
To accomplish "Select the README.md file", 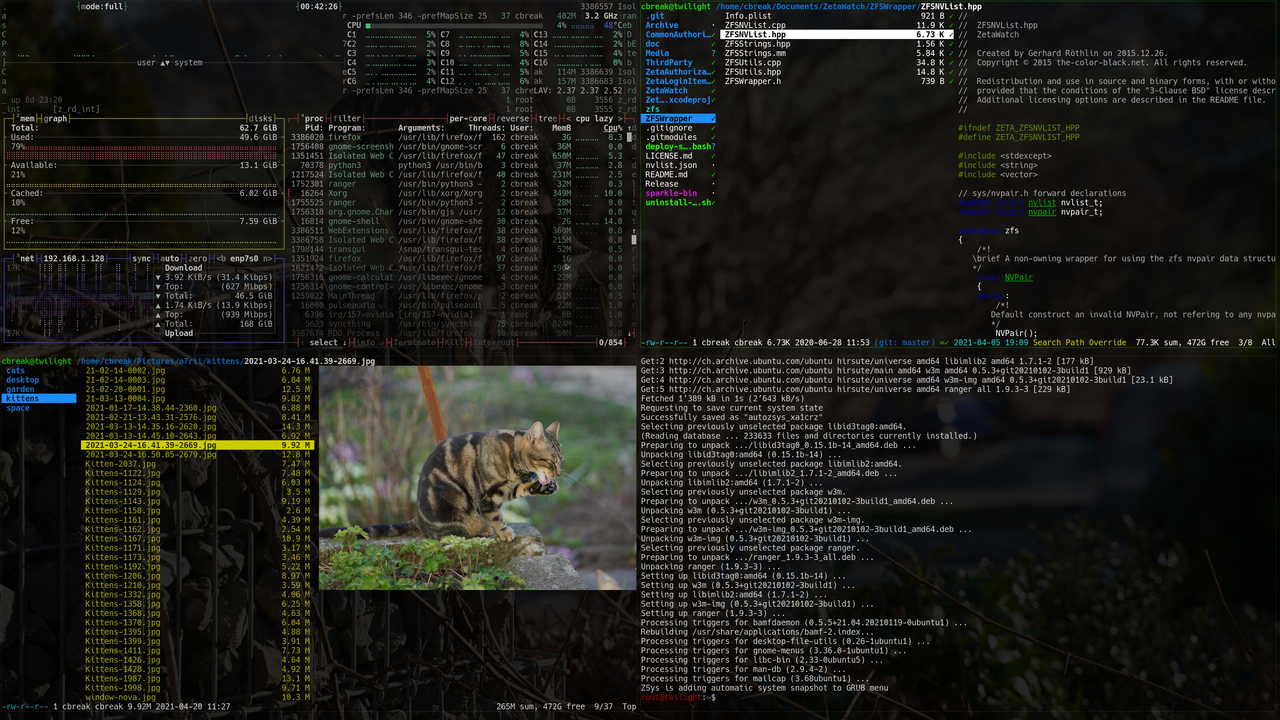I will coord(679,175).
